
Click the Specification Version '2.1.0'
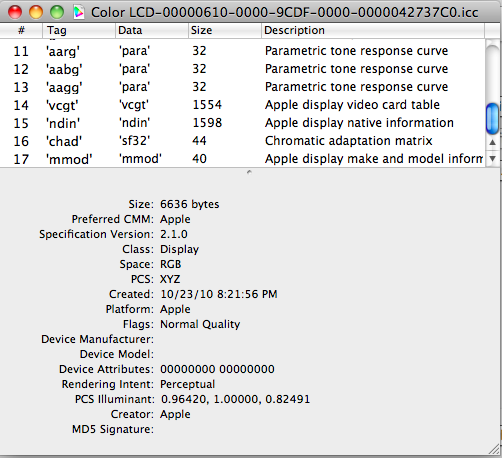174,234
